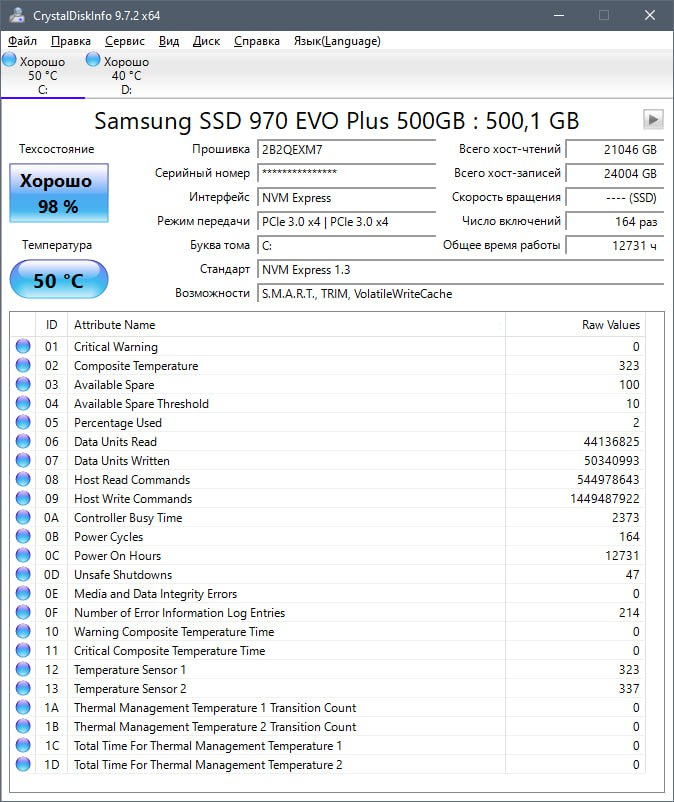674x802 pixels.
Task: Click the masked serial number field
Action: tap(346, 174)
